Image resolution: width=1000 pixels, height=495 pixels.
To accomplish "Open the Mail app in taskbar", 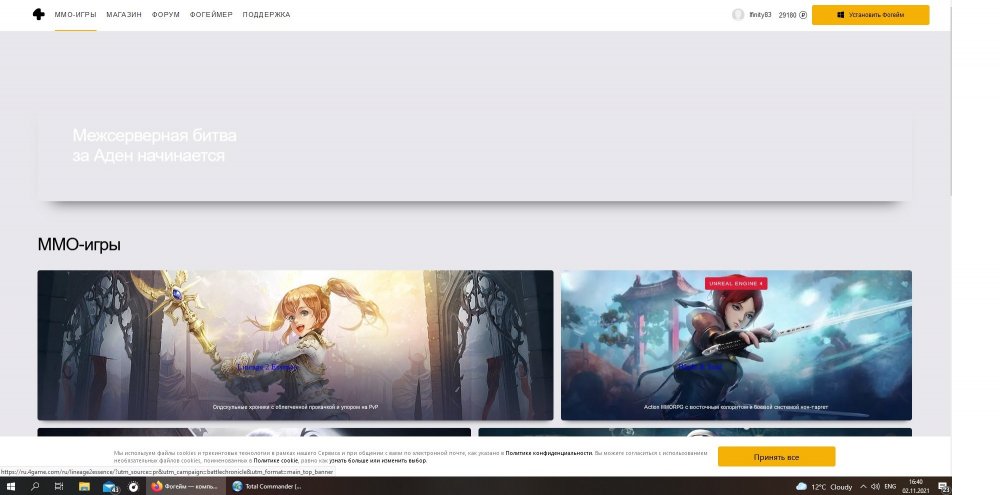I will [109, 486].
